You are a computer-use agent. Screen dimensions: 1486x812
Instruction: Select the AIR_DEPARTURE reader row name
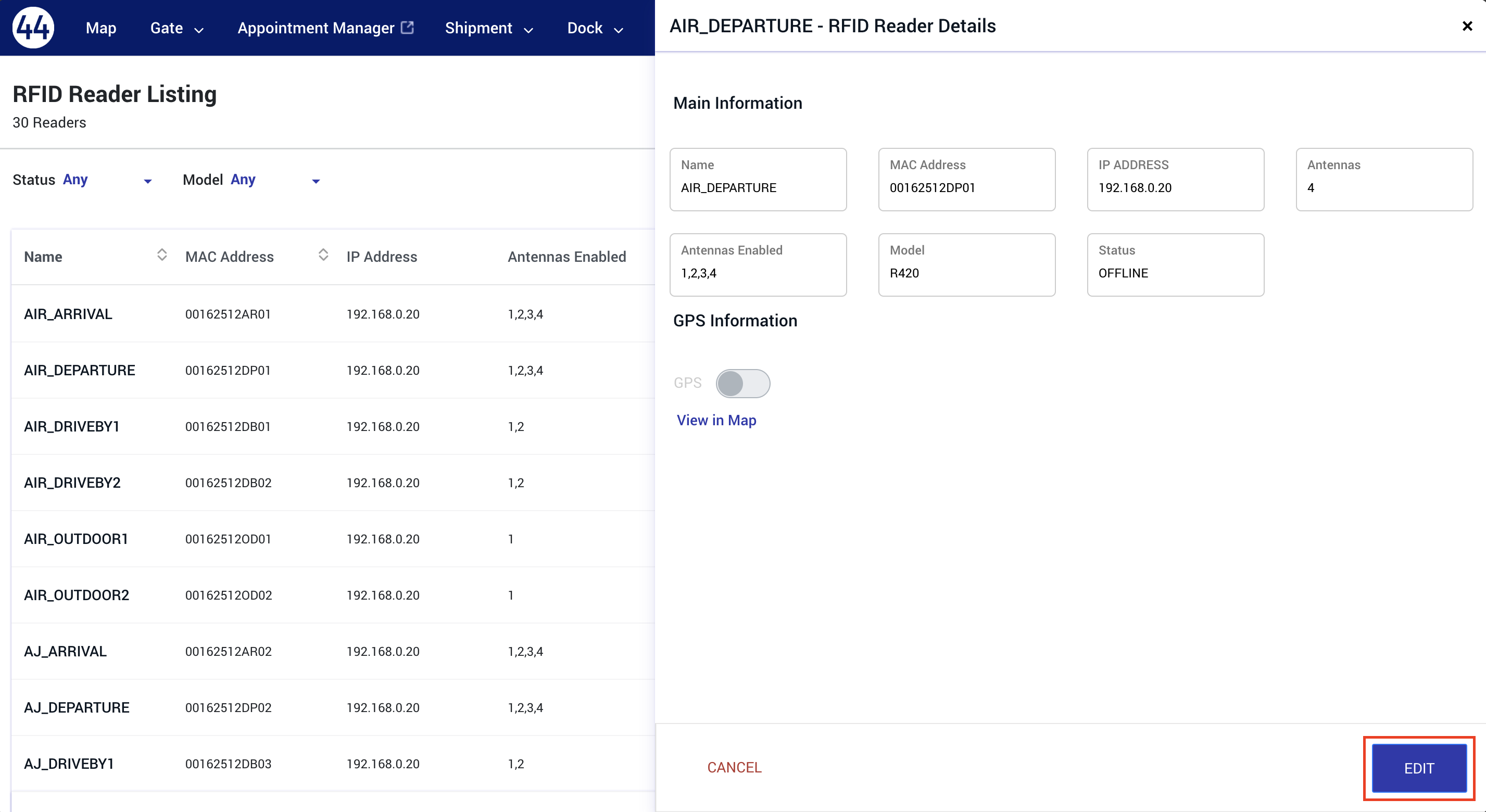[80, 370]
